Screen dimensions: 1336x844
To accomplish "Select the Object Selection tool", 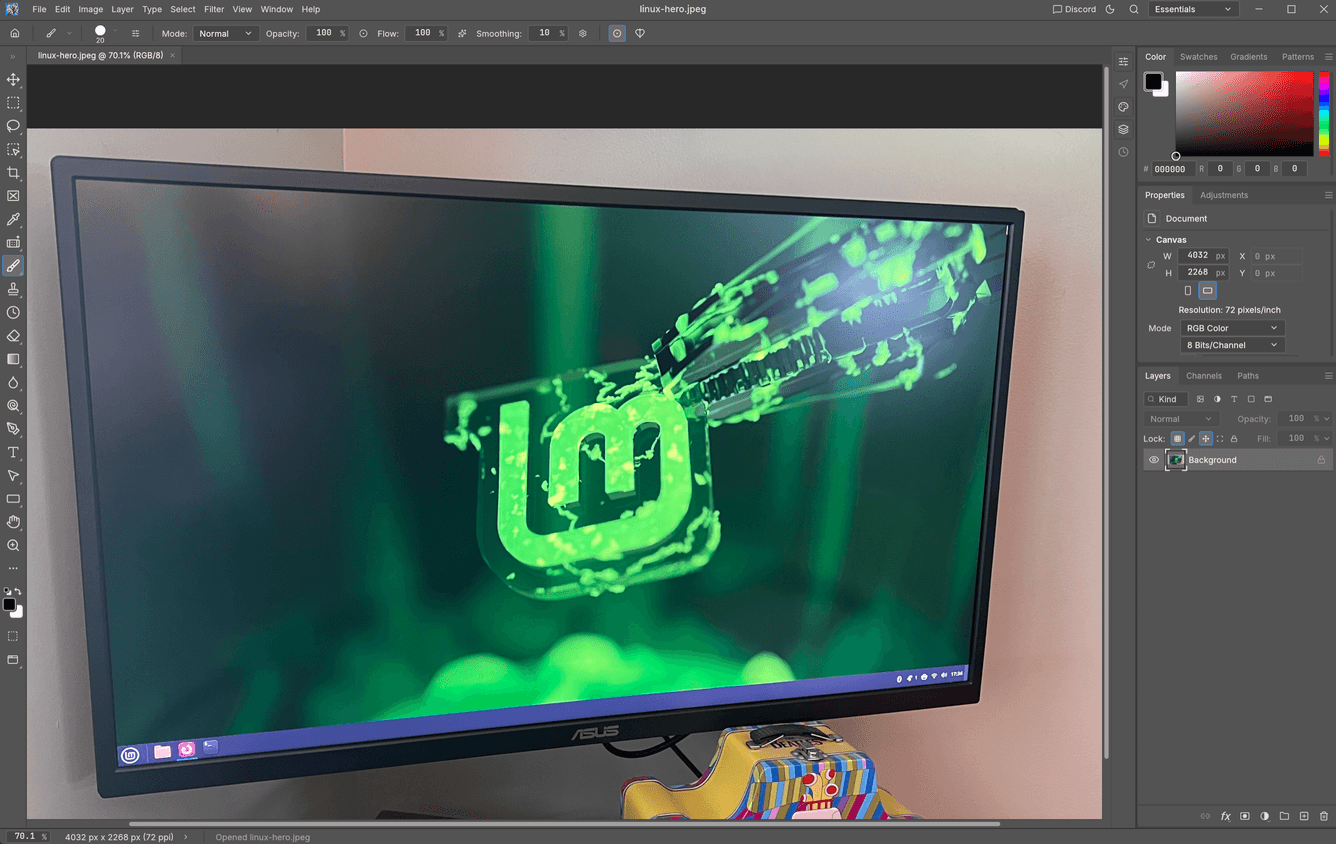I will coord(13,149).
